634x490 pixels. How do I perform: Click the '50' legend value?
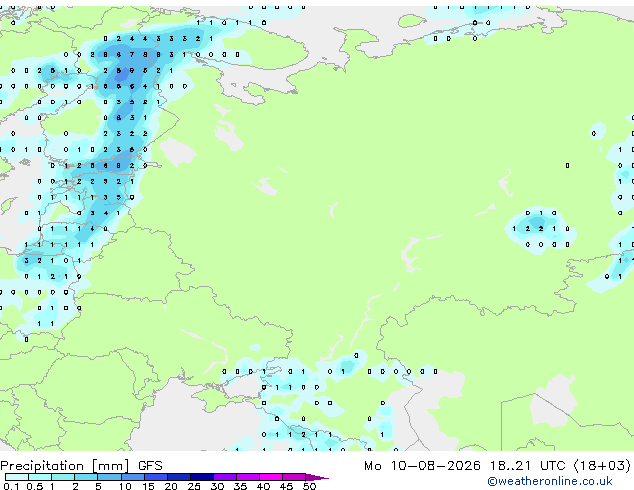coord(309,486)
